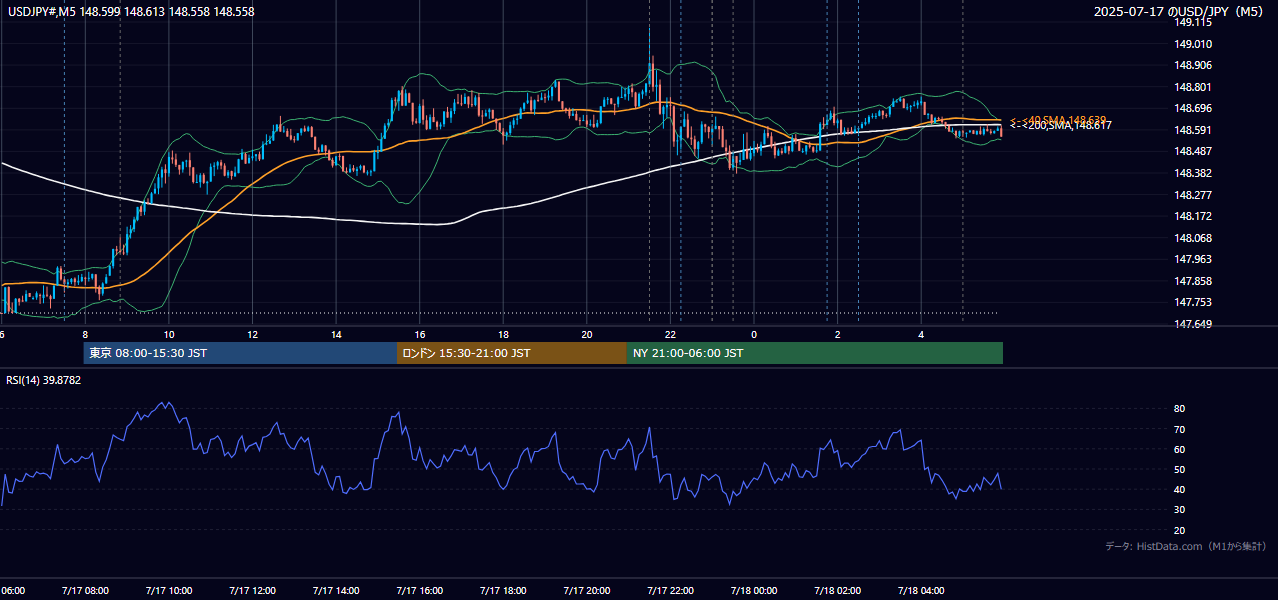Click the 148.906 price axis label
This screenshot has height=600, width=1278.
click(x=1193, y=65)
